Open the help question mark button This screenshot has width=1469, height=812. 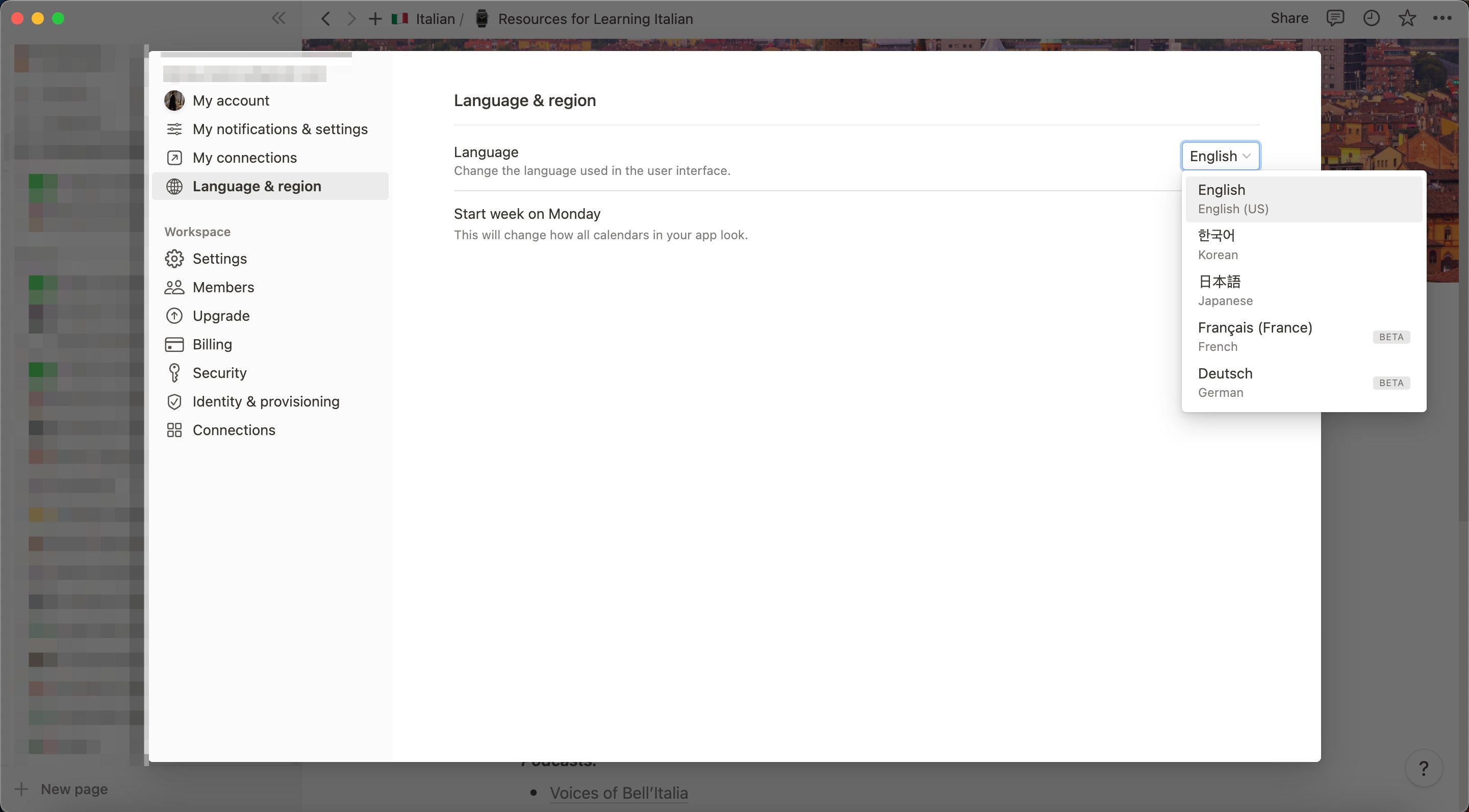click(1424, 769)
